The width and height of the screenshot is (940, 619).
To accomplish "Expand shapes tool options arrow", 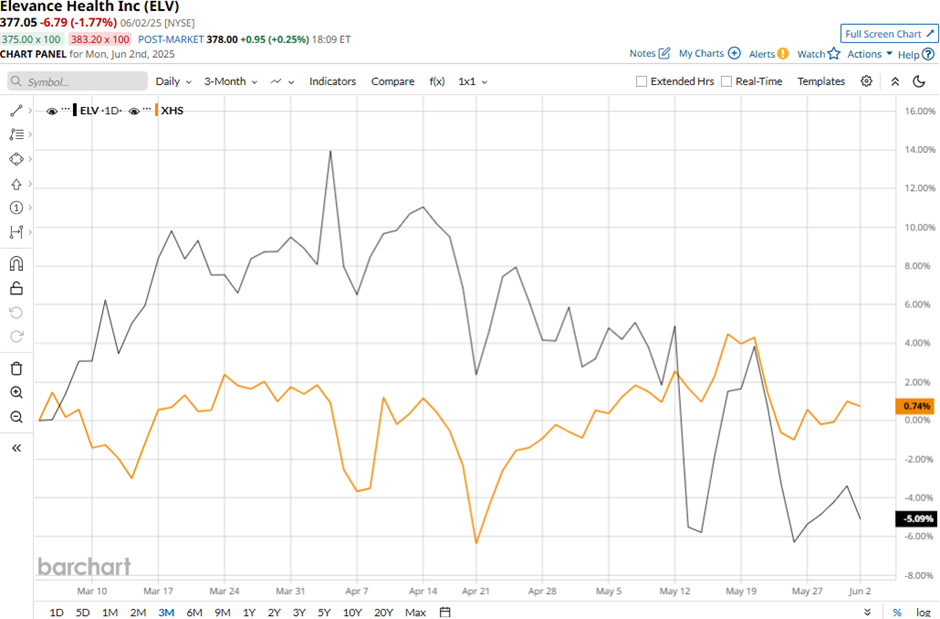I will pyautogui.click(x=30, y=159).
